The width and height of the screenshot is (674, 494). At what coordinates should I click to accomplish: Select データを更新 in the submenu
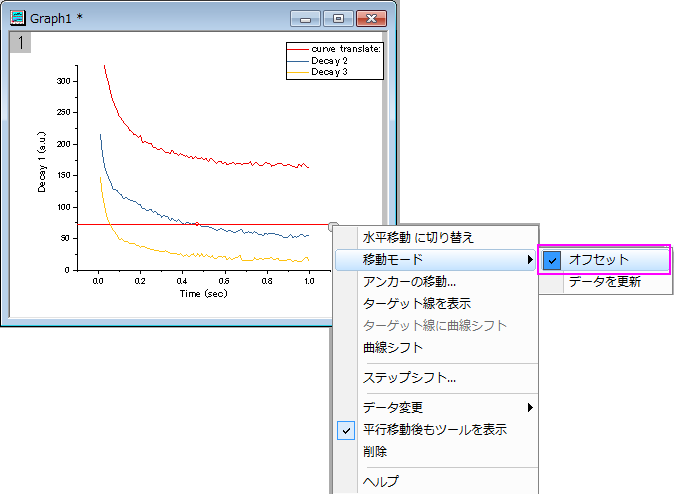pyautogui.click(x=605, y=282)
